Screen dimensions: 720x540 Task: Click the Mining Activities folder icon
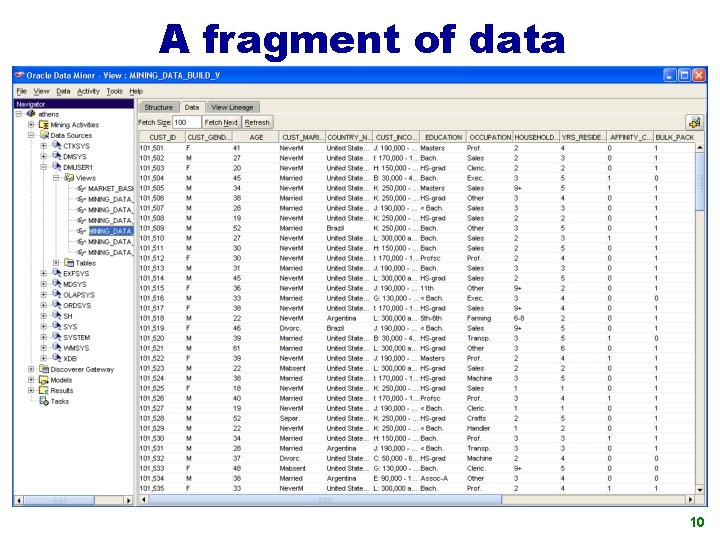click(x=44, y=124)
